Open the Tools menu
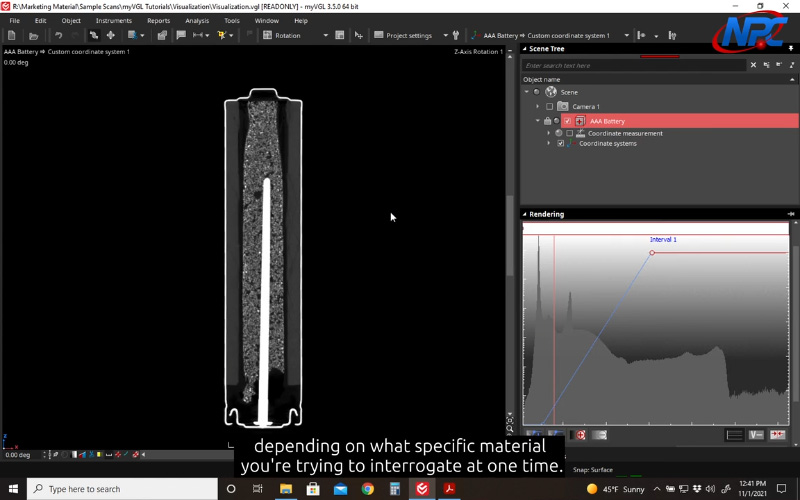Screen dimensions: 800x500 point(232,20)
